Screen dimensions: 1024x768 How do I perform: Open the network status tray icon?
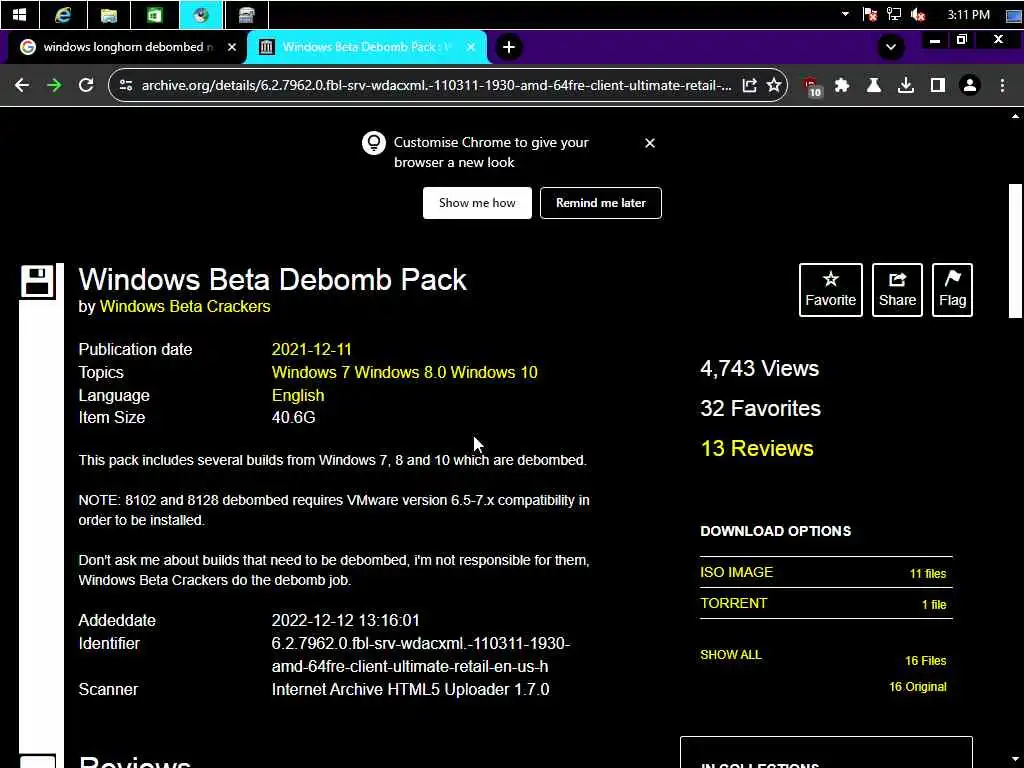893,14
